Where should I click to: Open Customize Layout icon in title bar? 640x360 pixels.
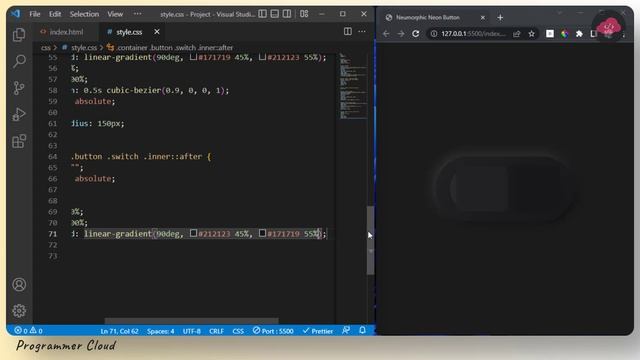point(304,14)
